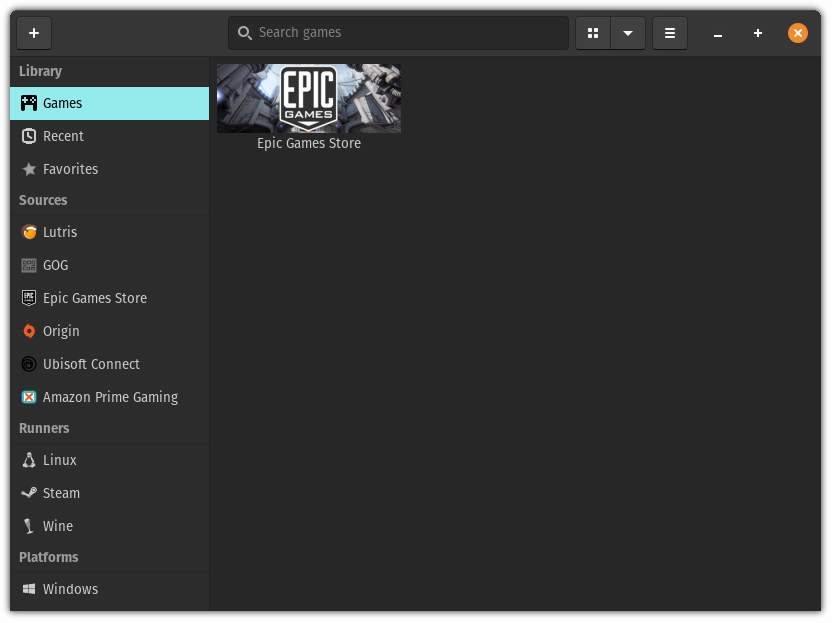
Task: Open the Origin source
Action: pos(60,331)
